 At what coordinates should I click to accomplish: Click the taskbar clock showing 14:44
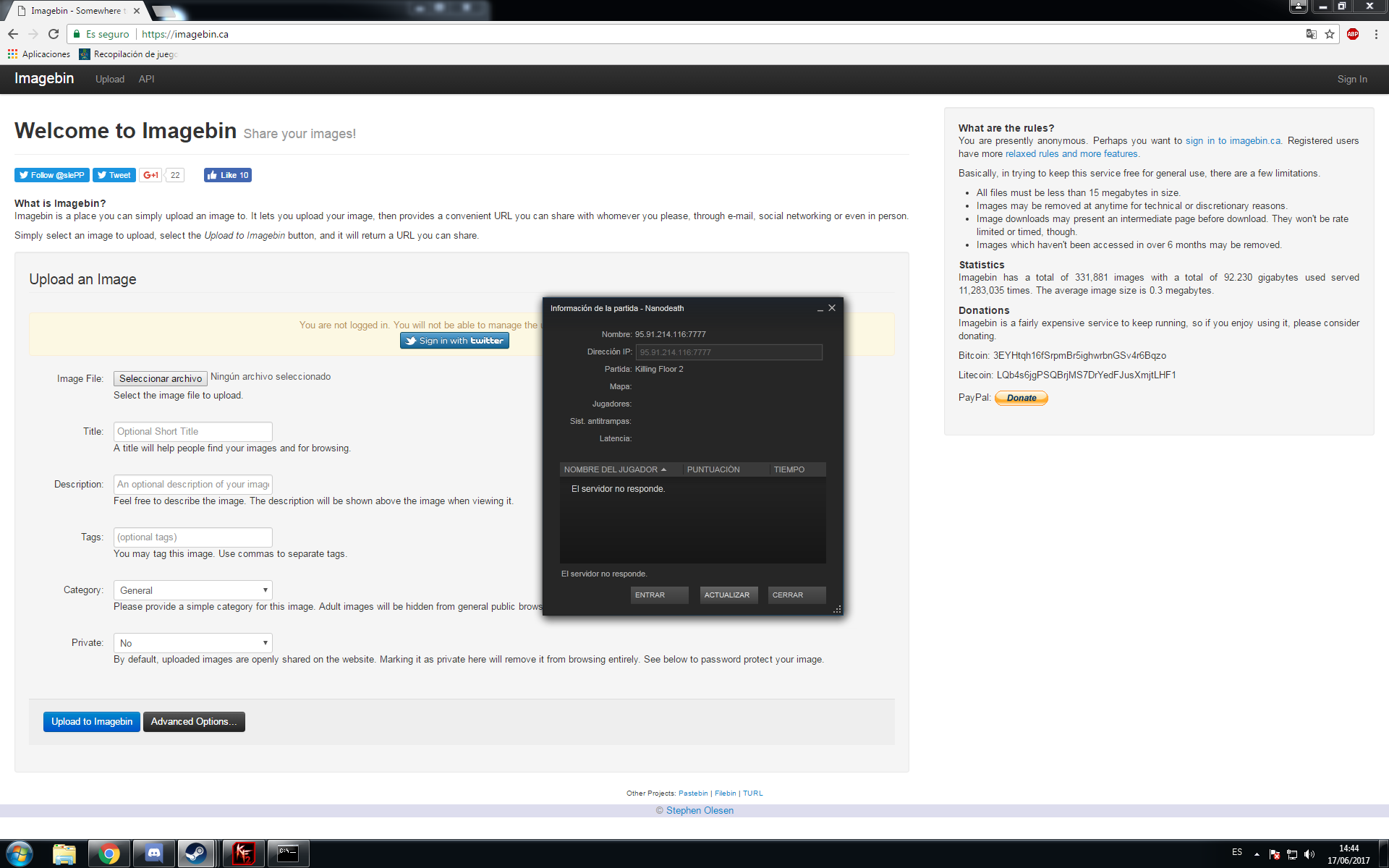click(x=1348, y=854)
